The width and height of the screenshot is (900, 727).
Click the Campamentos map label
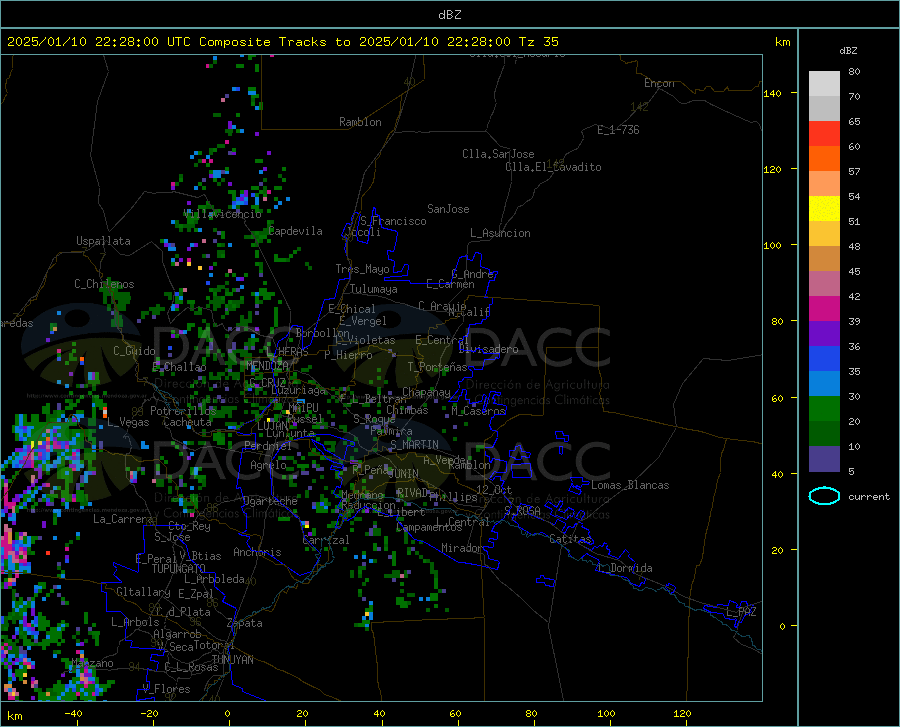429,527
